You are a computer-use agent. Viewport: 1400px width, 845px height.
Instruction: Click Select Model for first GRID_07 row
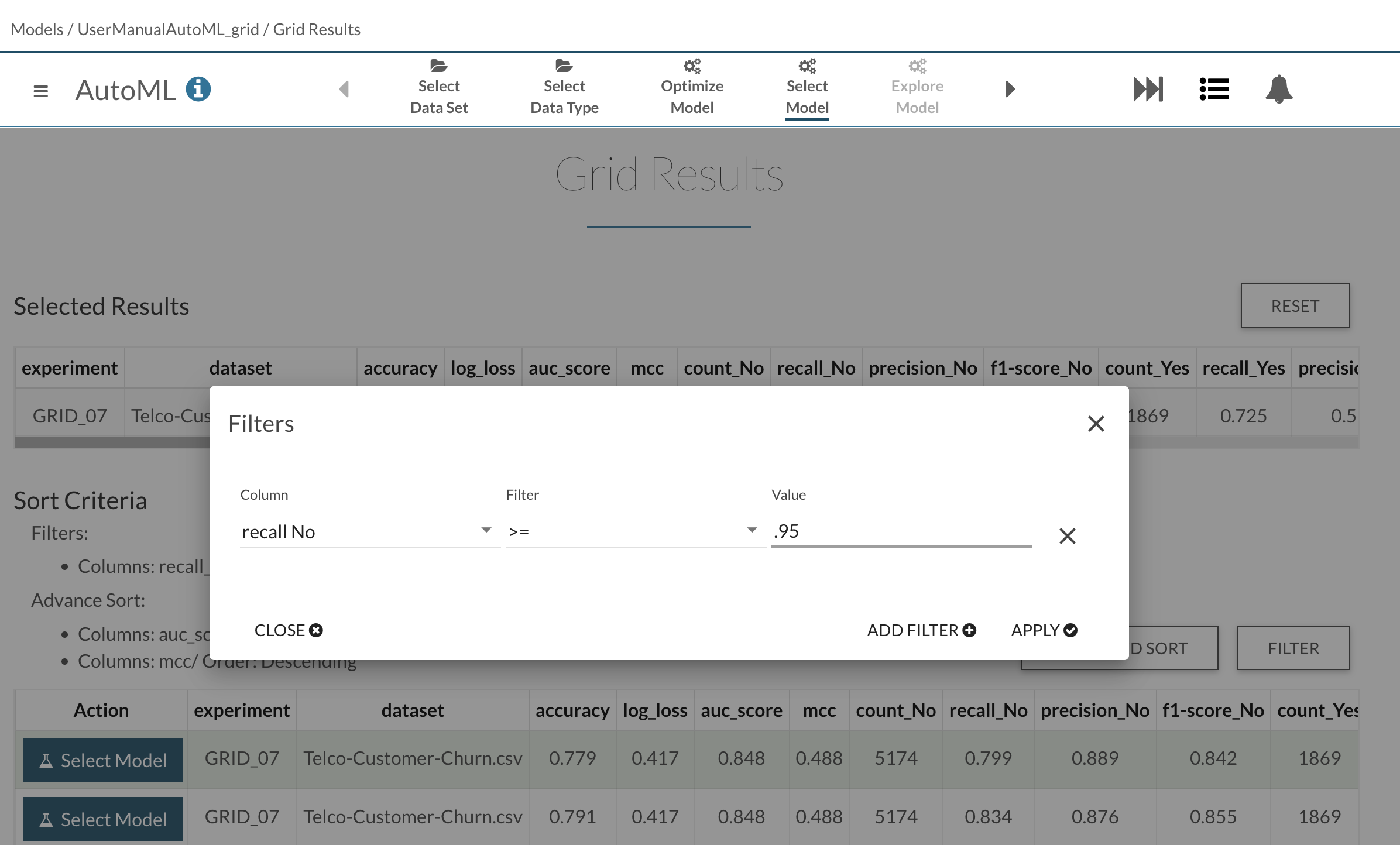click(x=103, y=760)
